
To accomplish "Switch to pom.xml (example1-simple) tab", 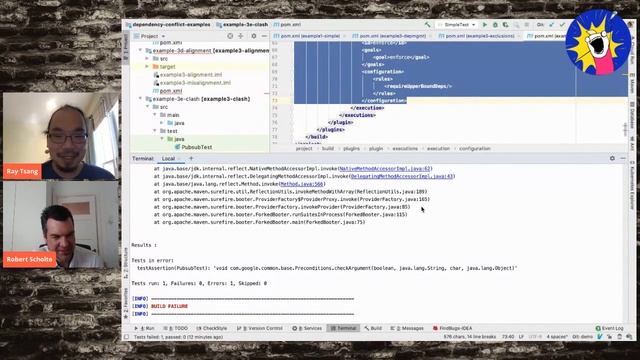I will tap(309, 36).
